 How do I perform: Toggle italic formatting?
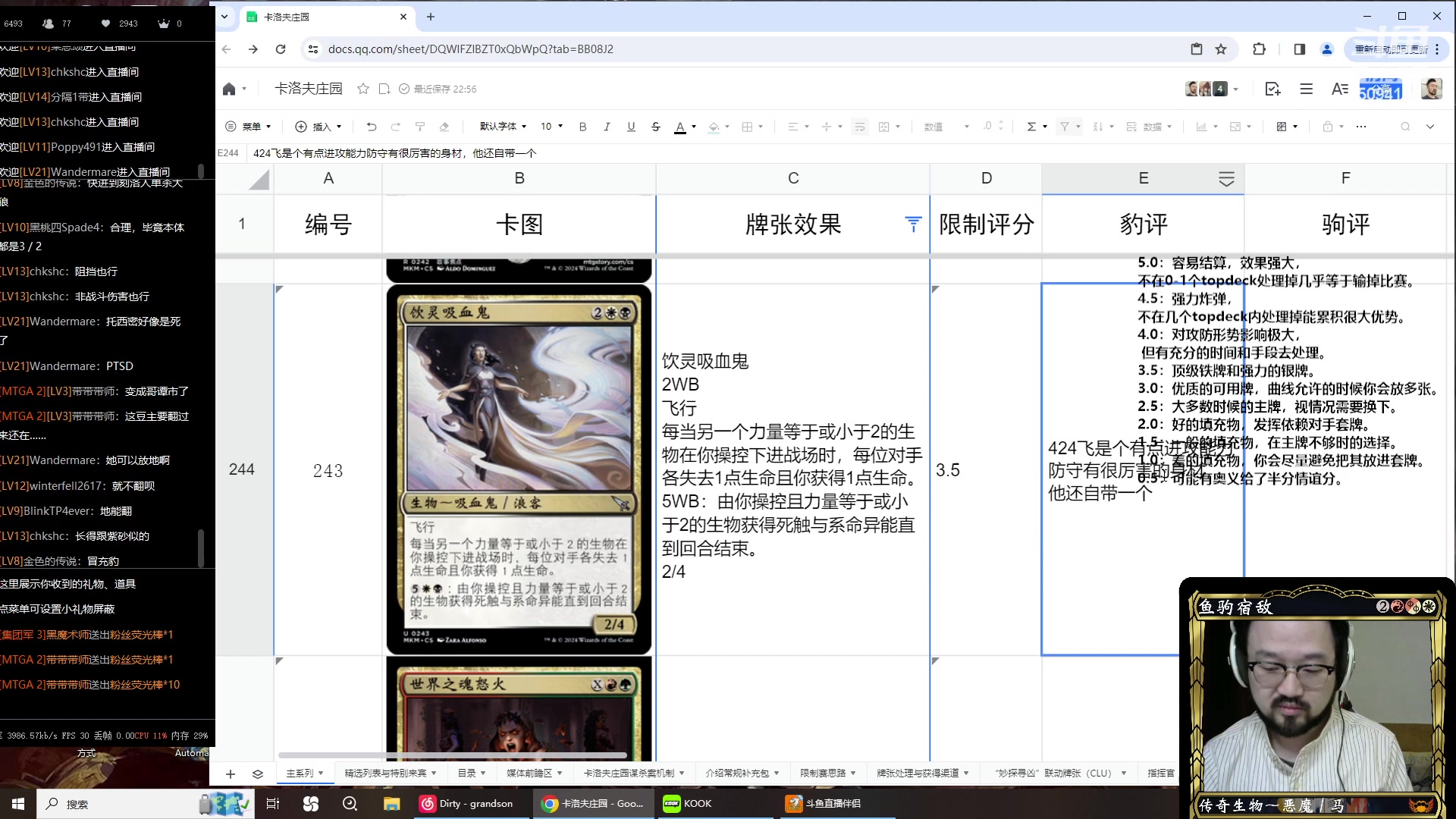click(607, 127)
